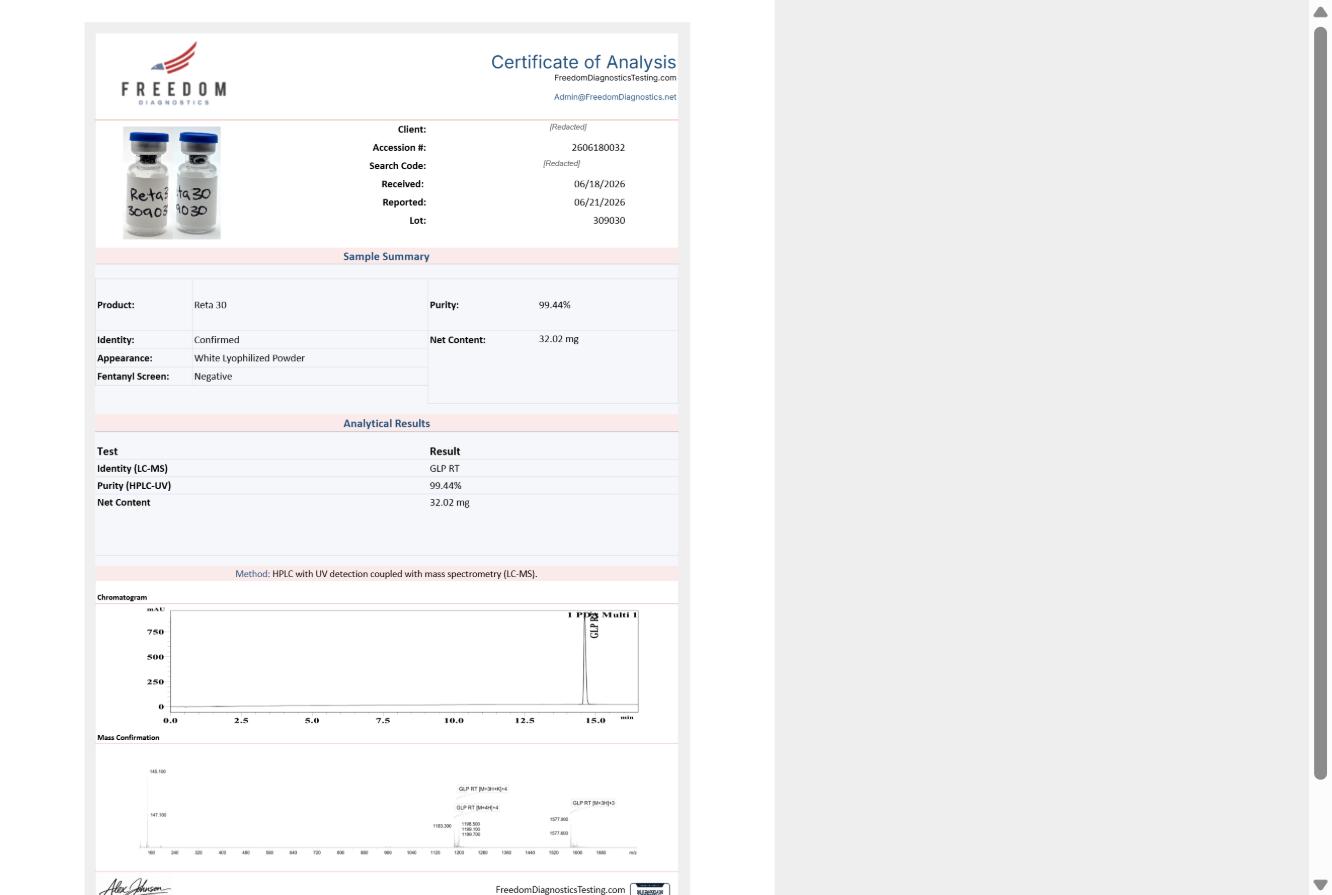1332x895 pixels.
Task: Click product value Reta 30
Action: click(x=210, y=305)
